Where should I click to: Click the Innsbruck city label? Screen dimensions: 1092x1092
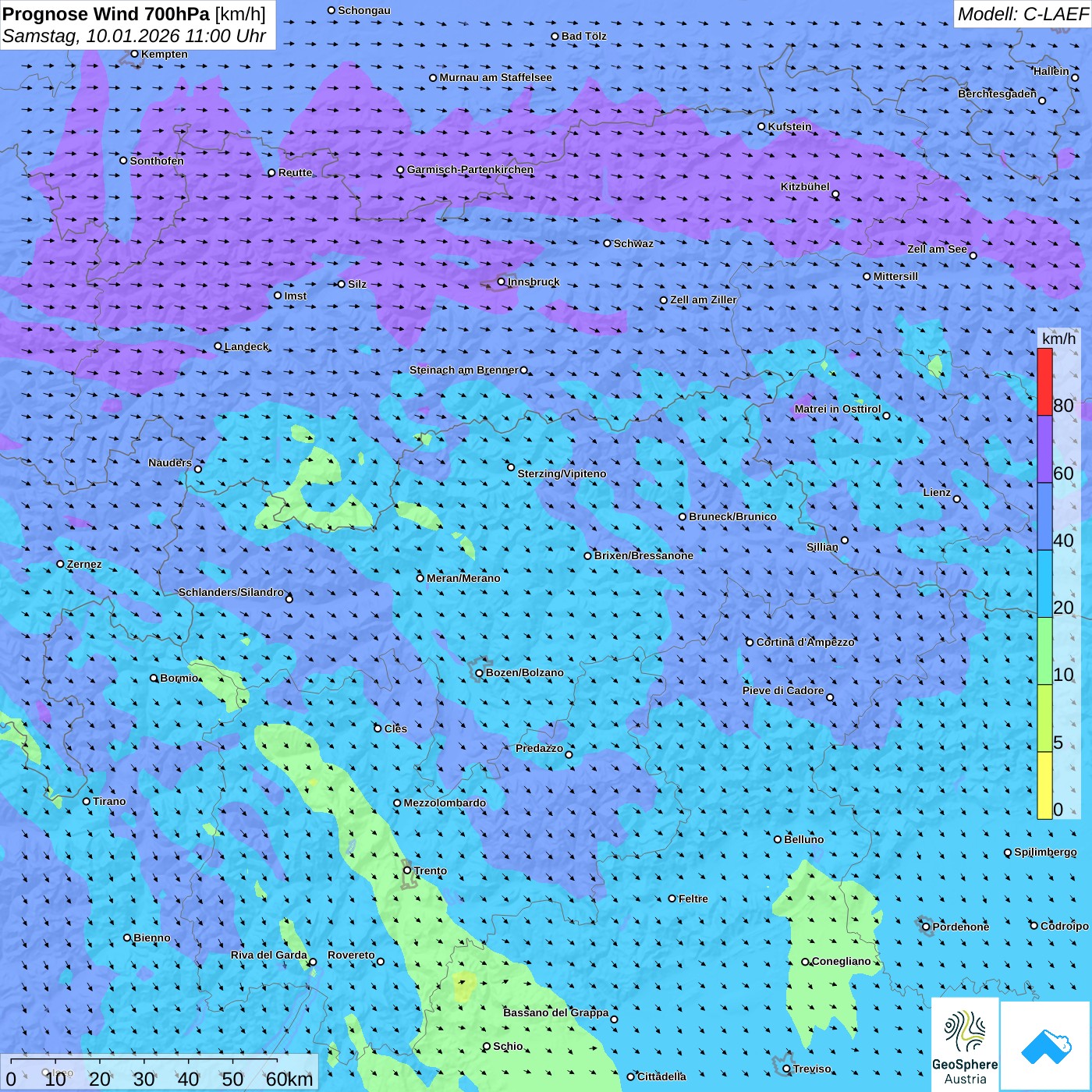534,282
